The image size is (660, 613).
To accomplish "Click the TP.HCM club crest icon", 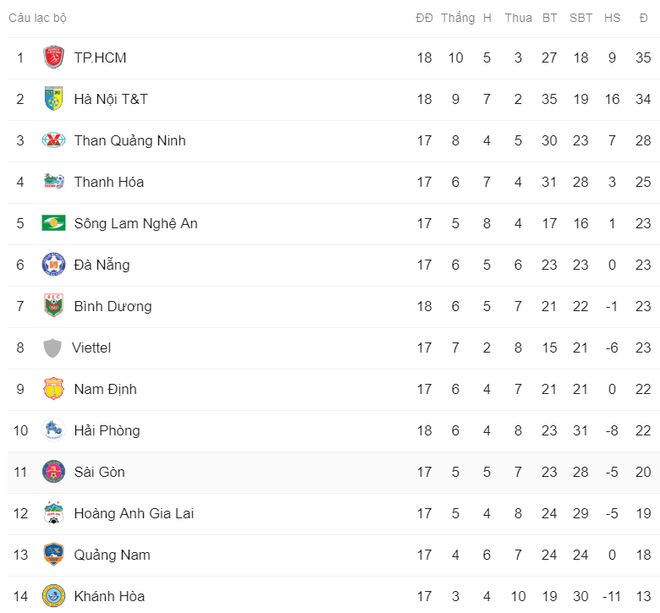I will click(53, 57).
